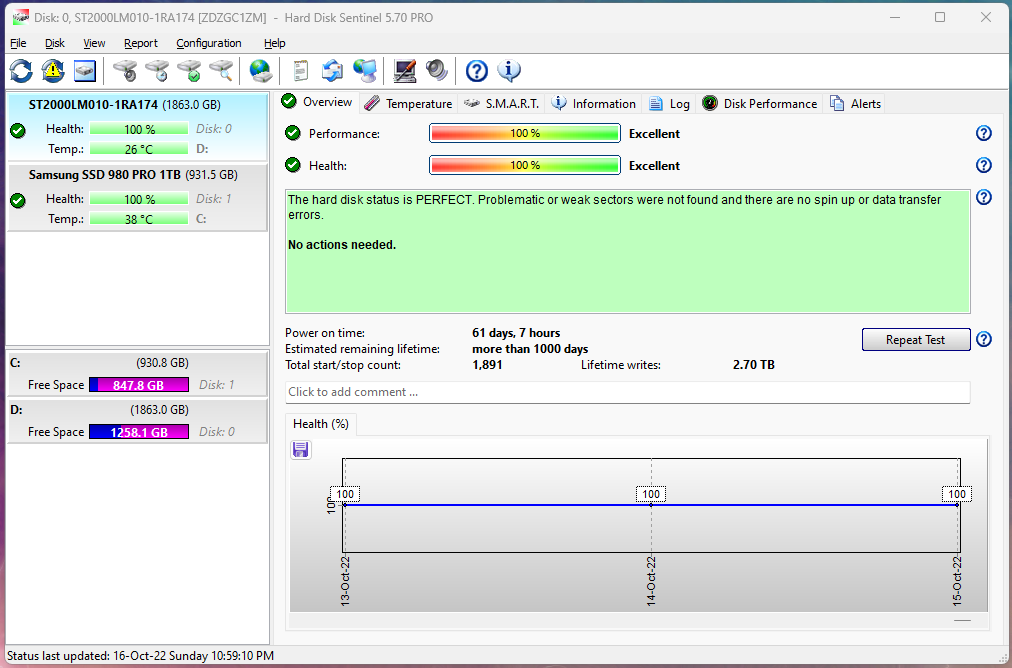Image resolution: width=1012 pixels, height=668 pixels.
Task: Click the 26 °C temperature bar
Action: pyautogui.click(x=139, y=149)
